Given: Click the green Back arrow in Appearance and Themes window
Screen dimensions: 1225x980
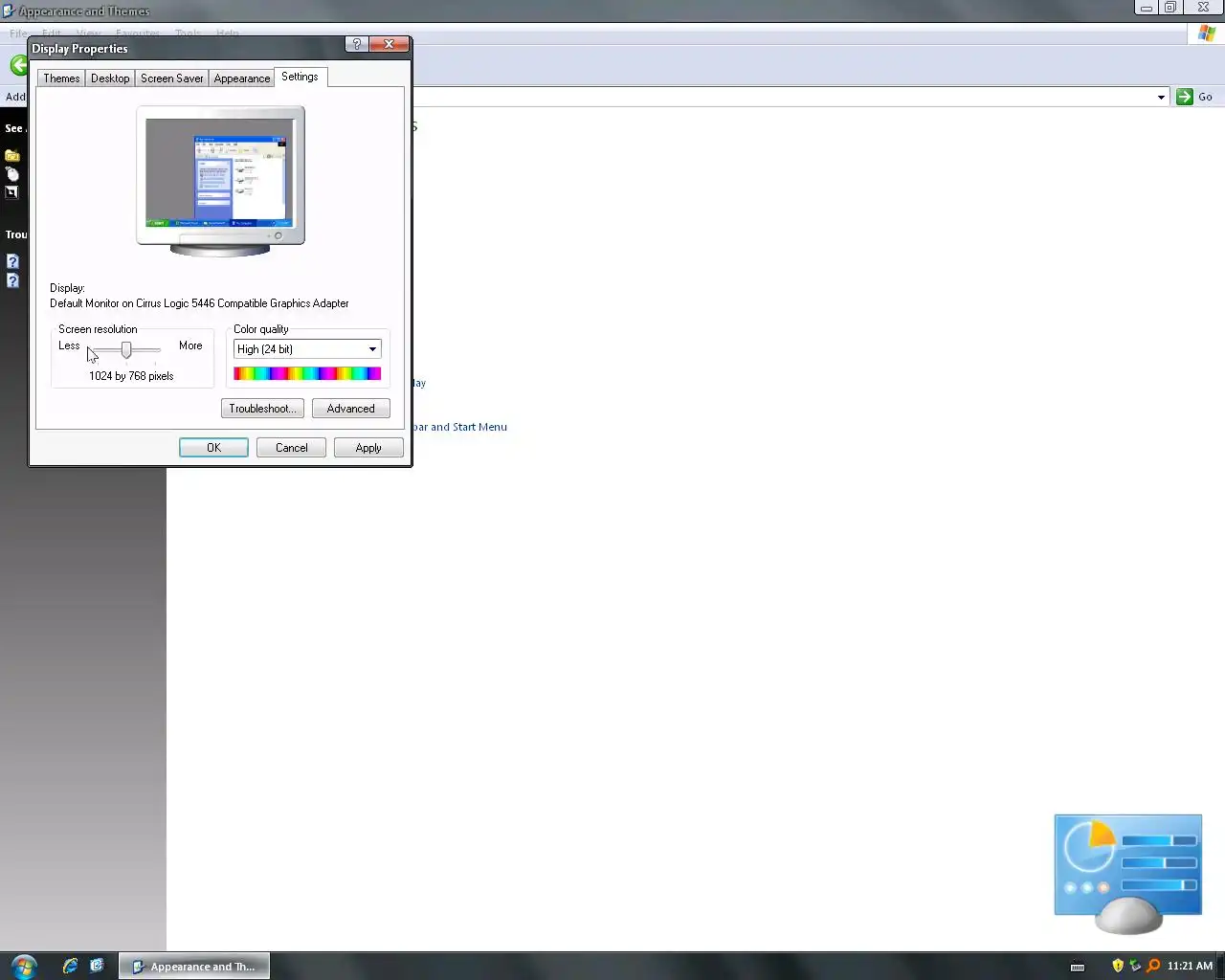Looking at the screenshot, I should point(18,65).
